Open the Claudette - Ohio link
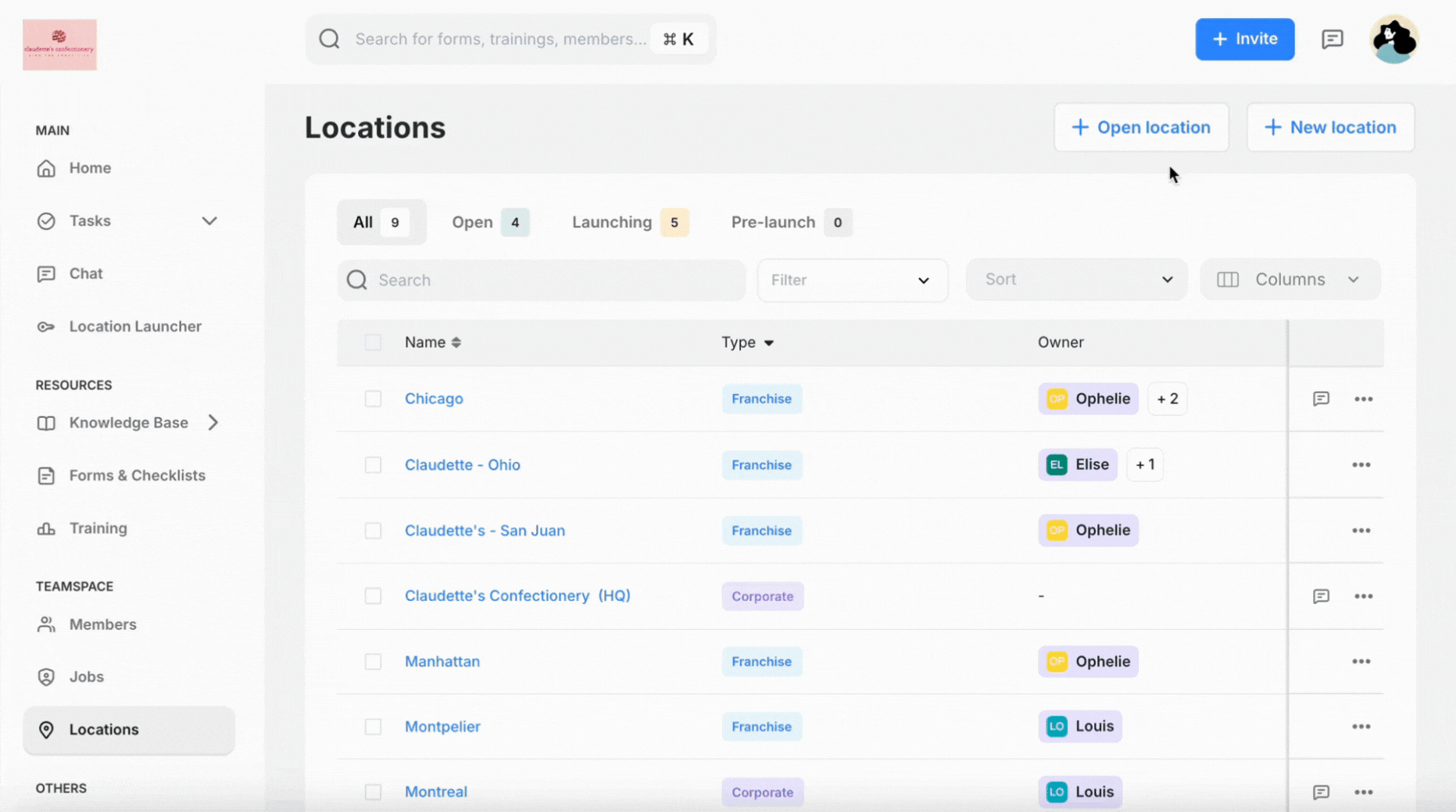Viewport: 1456px width, 812px height. click(463, 465)
